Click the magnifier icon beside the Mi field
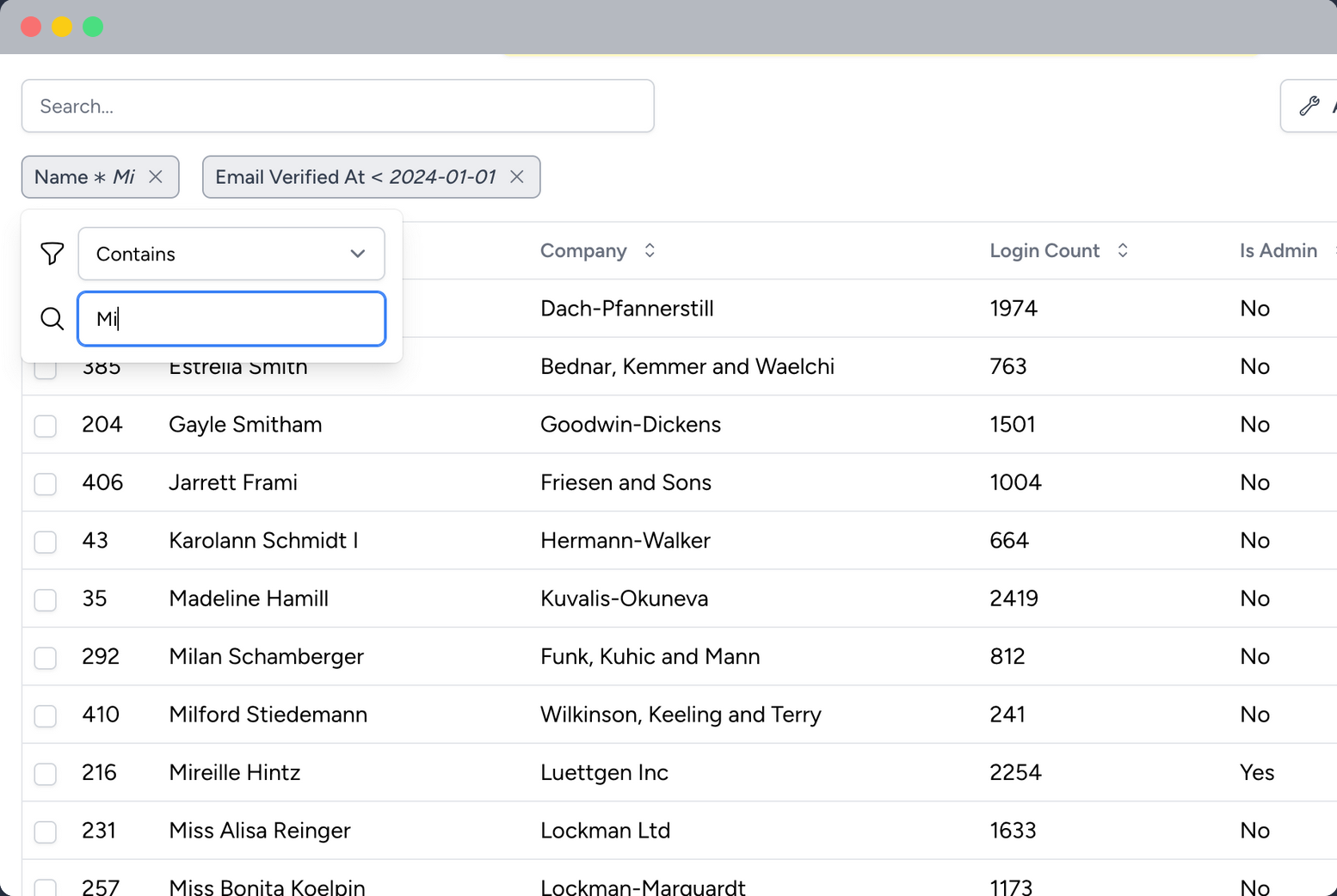 pos(52,319)
